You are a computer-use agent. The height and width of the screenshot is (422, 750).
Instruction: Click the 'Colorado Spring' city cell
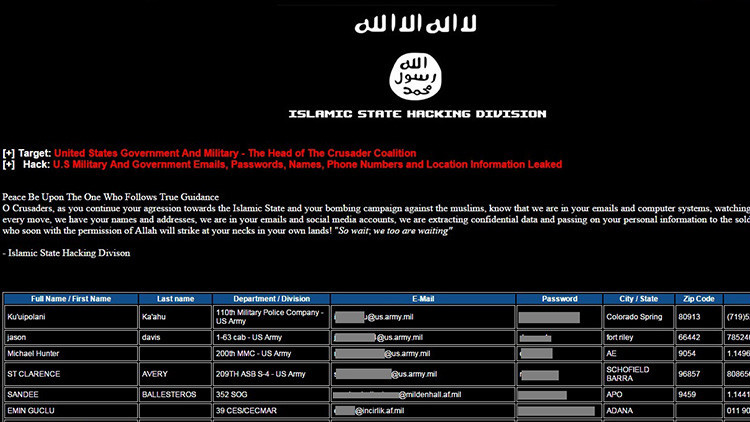tap(639, 317)
